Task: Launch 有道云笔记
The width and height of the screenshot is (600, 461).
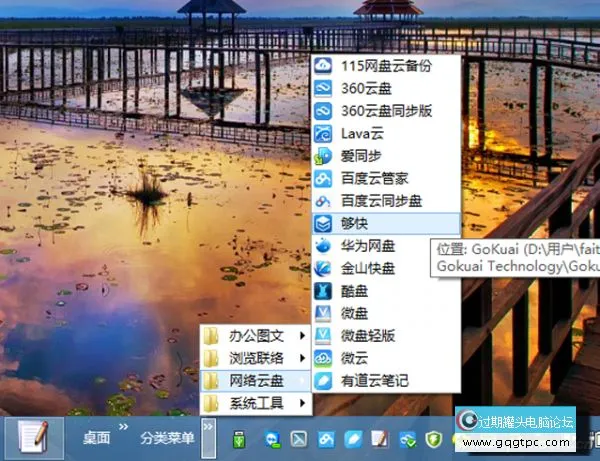Action: (x=386, y=381)
